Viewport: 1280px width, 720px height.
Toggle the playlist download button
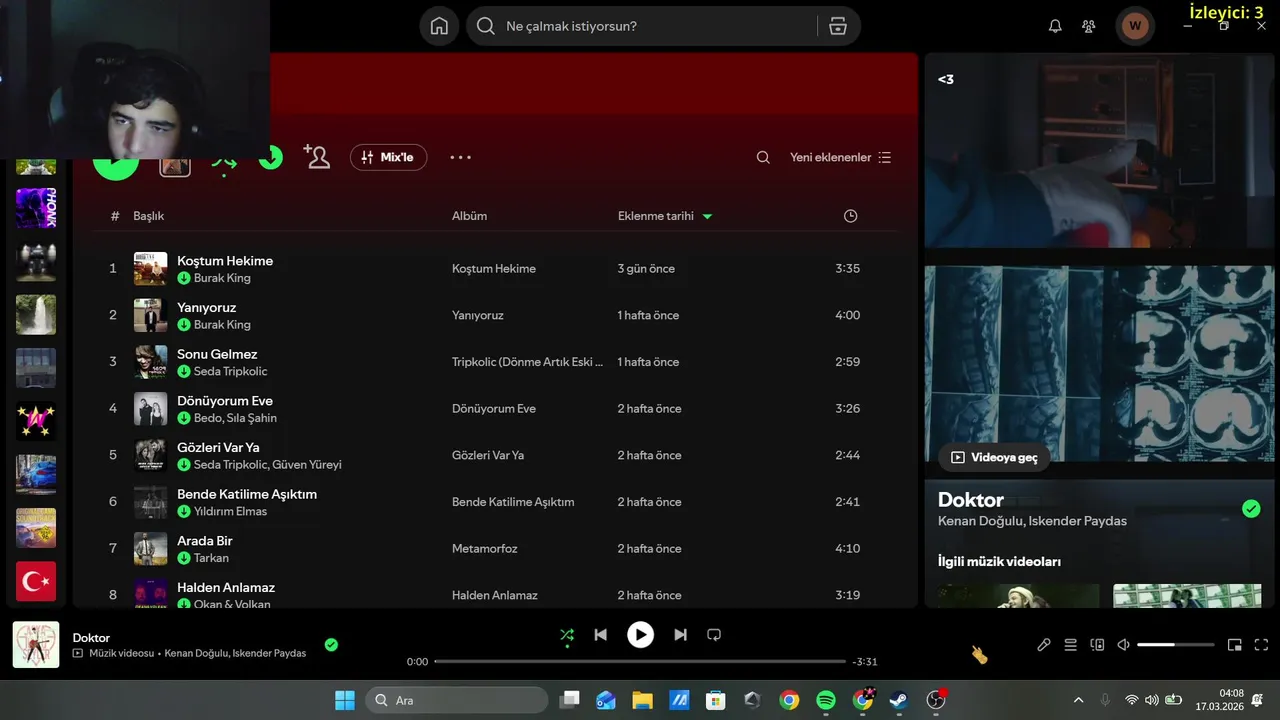click(x=271, y=157)
